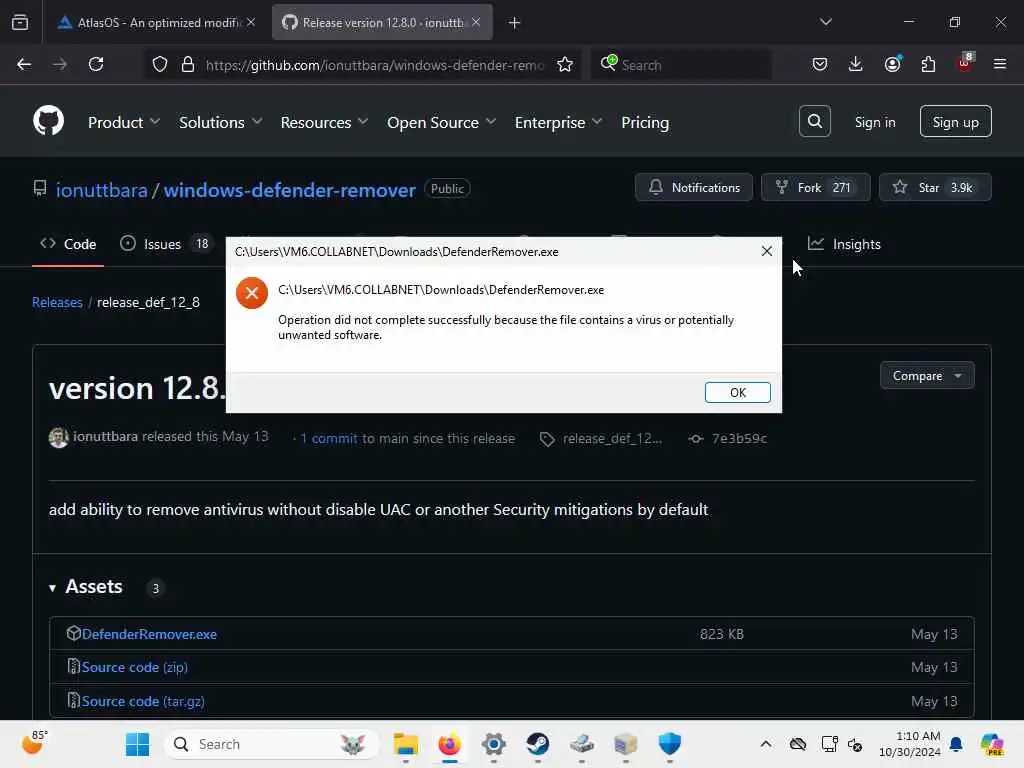Click the GitHub search magnifier icon
The width and height of the screenshot is (1024, 768).
[x=814, y=121]
